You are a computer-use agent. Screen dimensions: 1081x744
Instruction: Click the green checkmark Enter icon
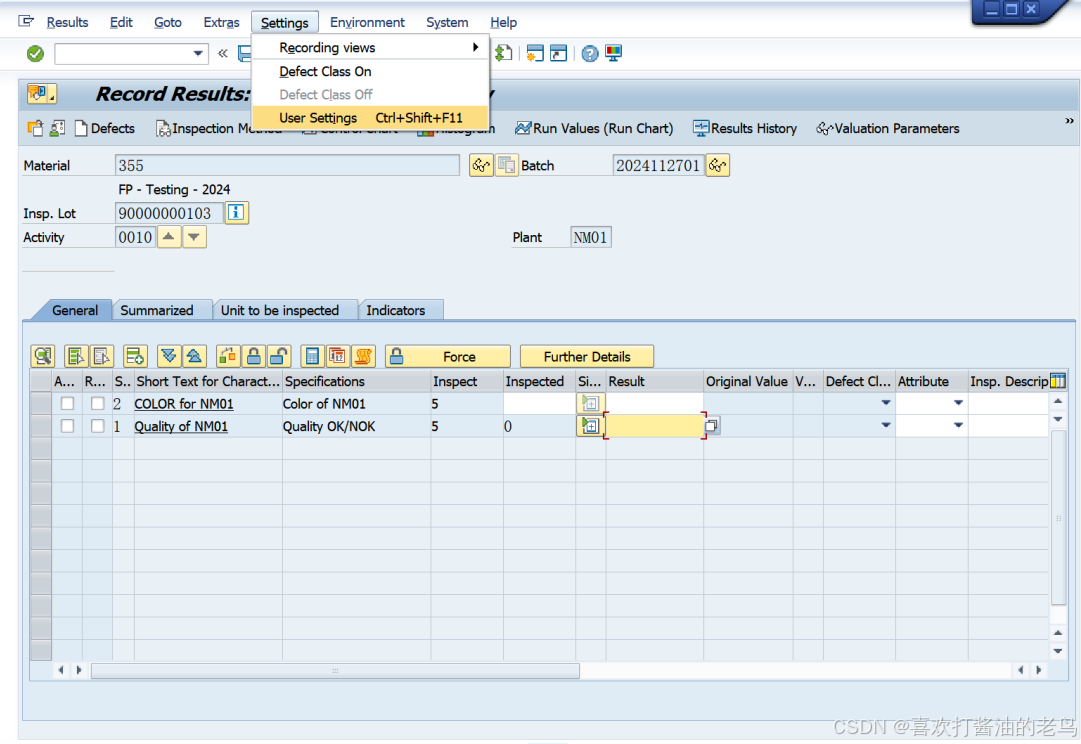[35, 53]
